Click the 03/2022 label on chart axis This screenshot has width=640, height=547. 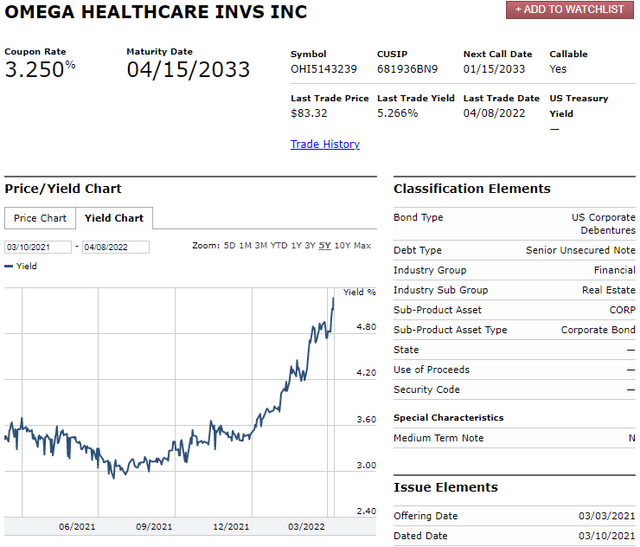click(306, 527)
